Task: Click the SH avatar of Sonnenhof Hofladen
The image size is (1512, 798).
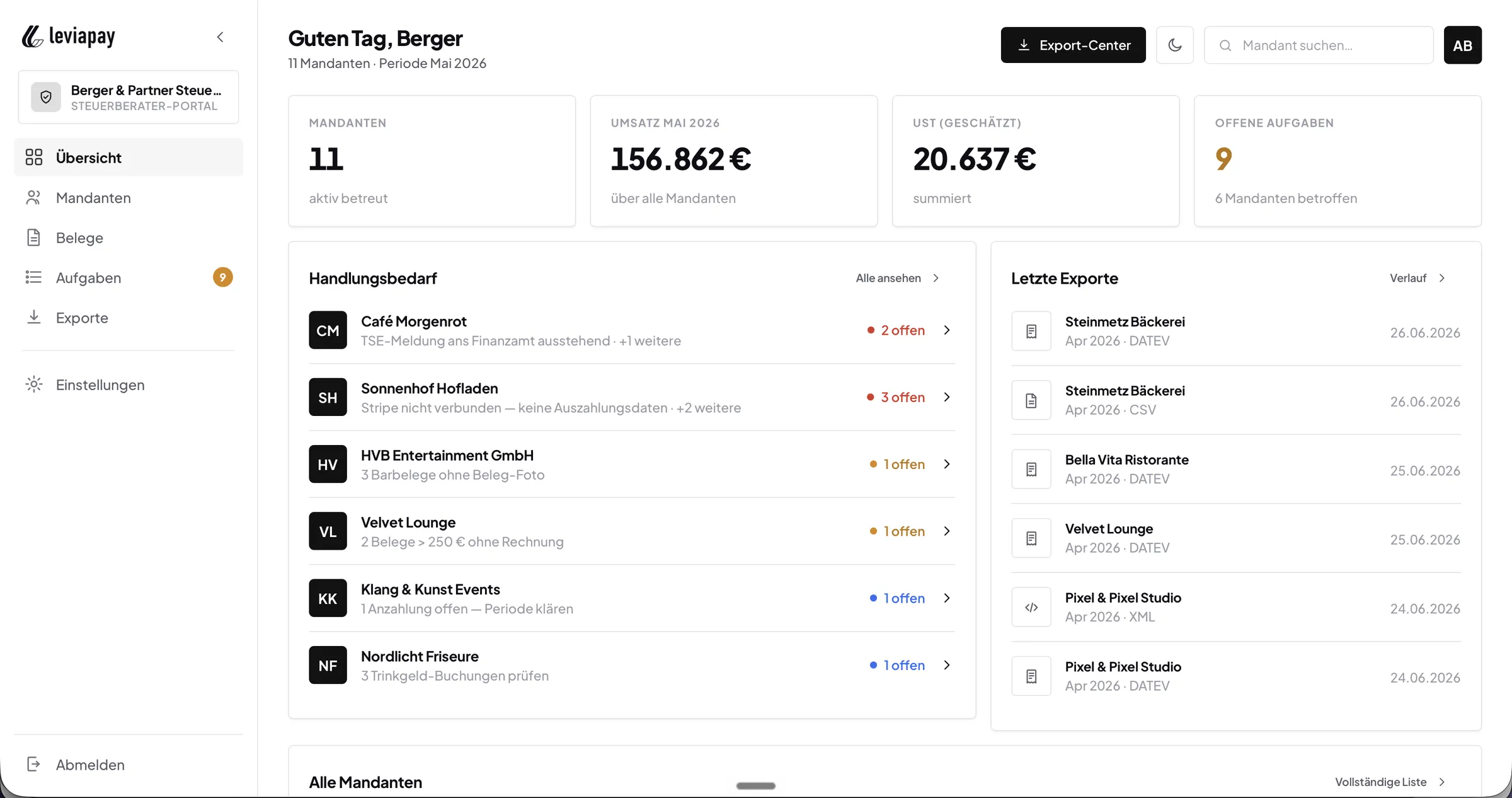Action: (328, 397)
